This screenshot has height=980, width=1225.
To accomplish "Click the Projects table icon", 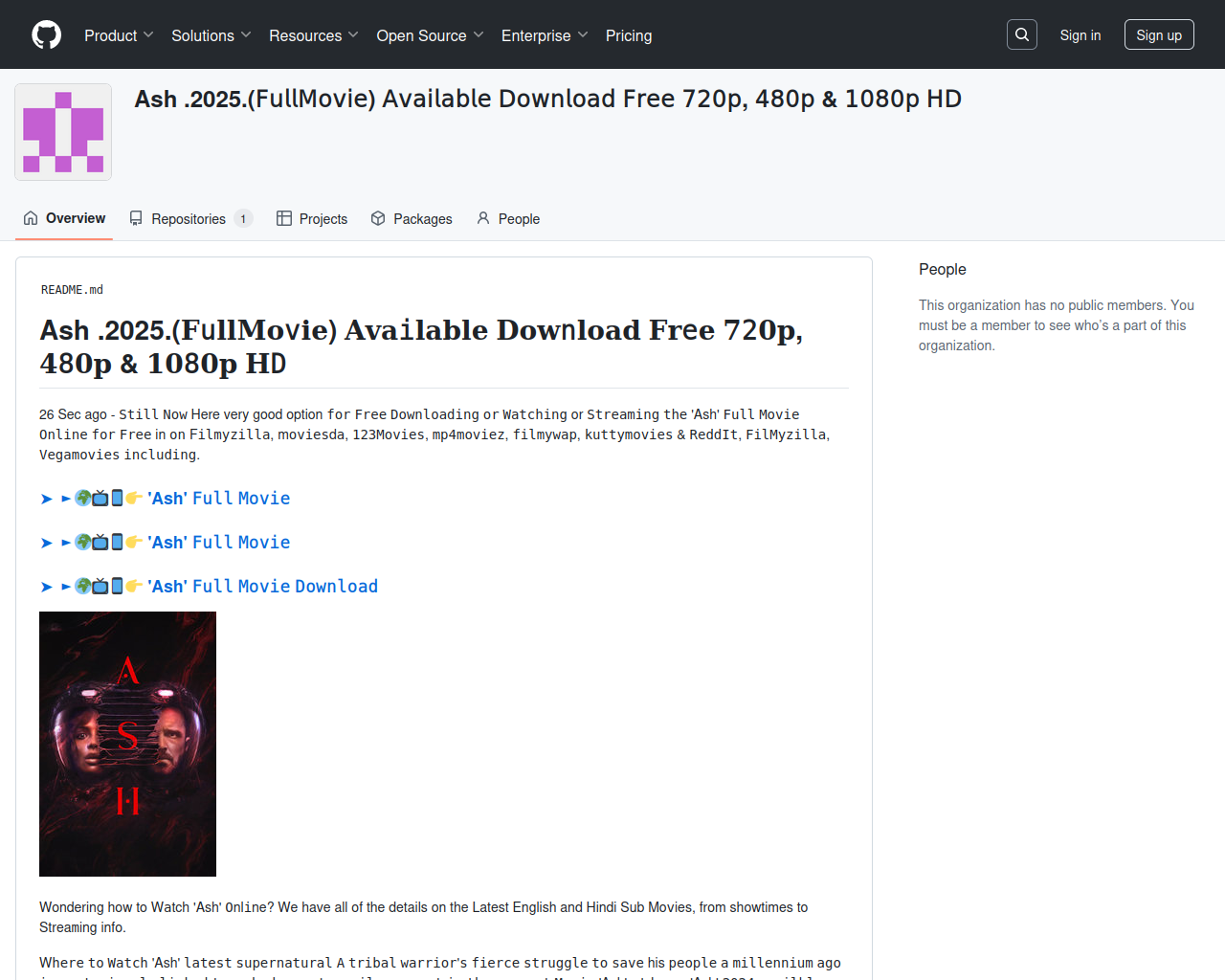I will click(x=284, y=218).
